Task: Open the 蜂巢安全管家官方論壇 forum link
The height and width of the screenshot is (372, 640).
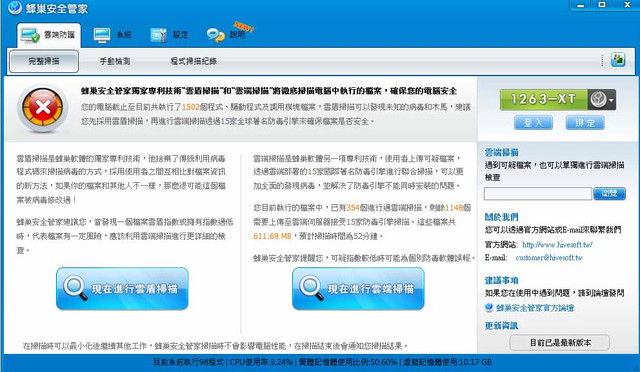Action: (x=535, y=308)
